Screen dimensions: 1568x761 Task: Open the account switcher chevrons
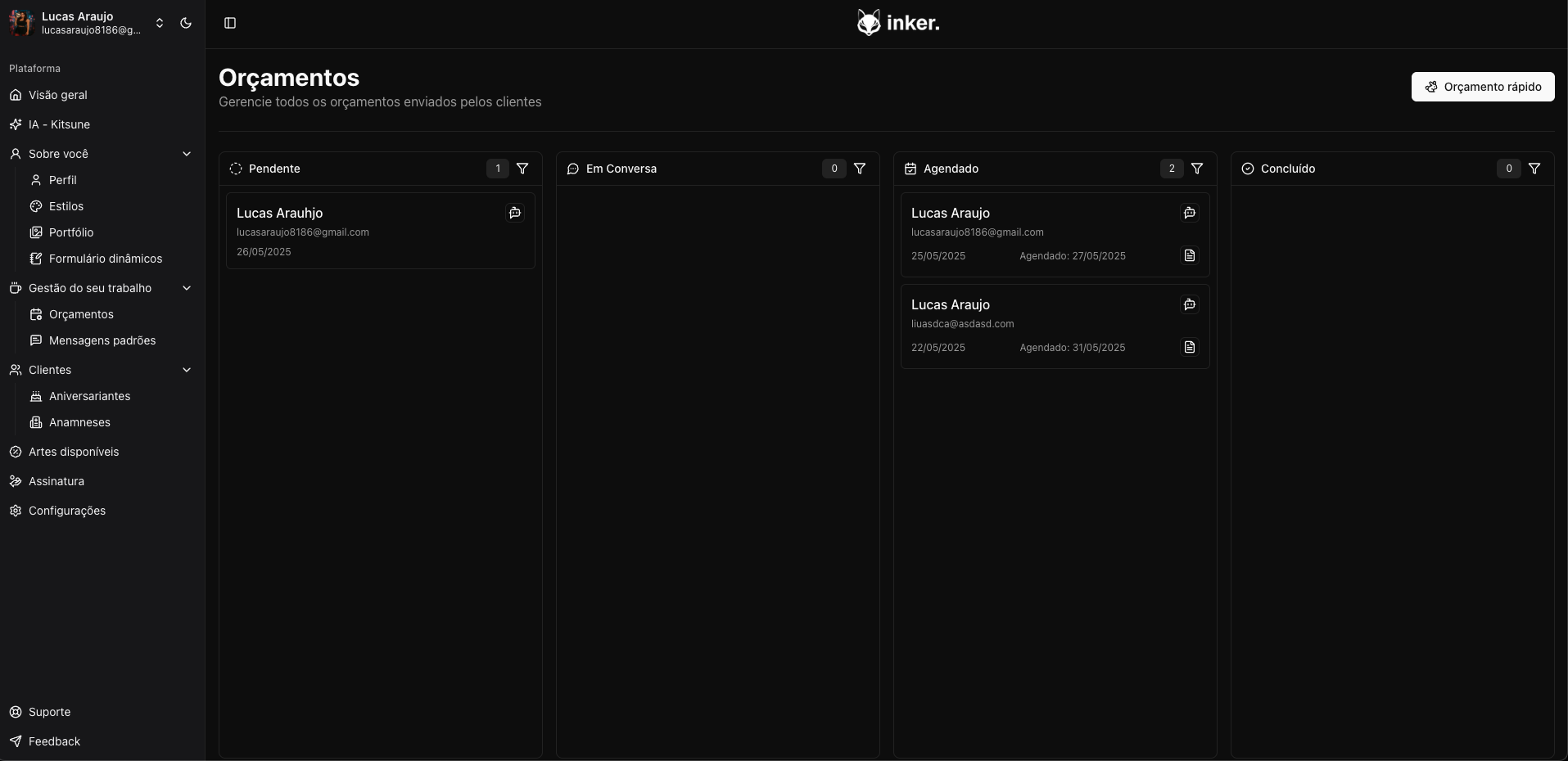(160, 23)
